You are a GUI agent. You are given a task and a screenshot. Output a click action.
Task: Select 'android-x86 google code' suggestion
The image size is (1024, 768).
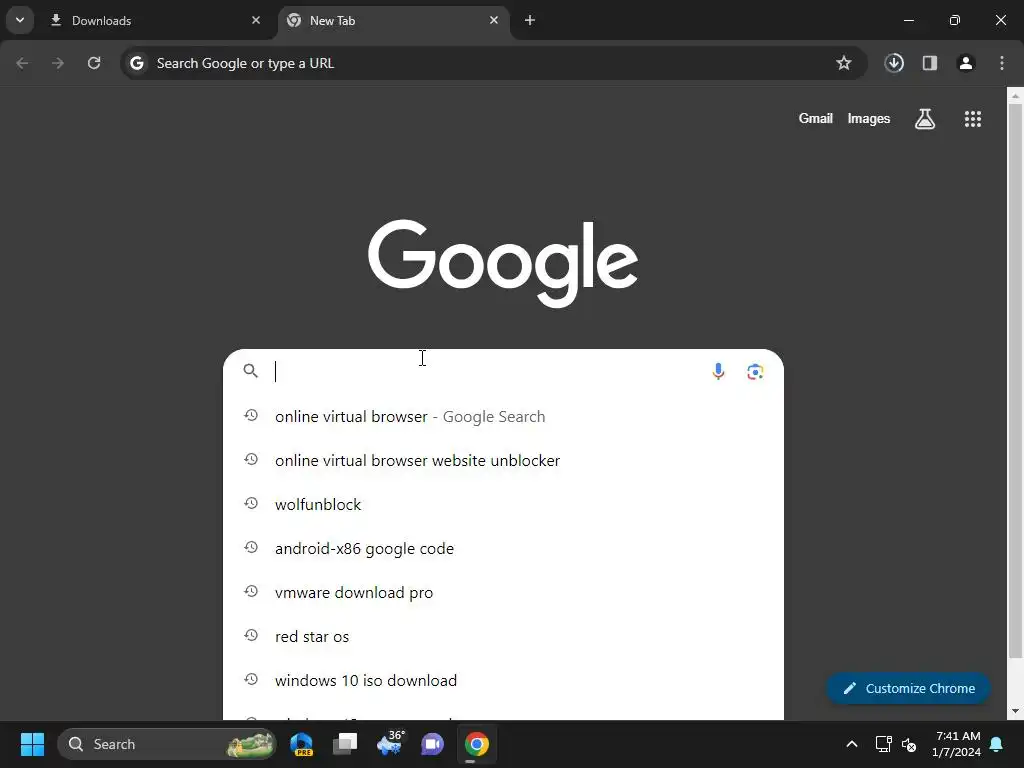point(503,549)
